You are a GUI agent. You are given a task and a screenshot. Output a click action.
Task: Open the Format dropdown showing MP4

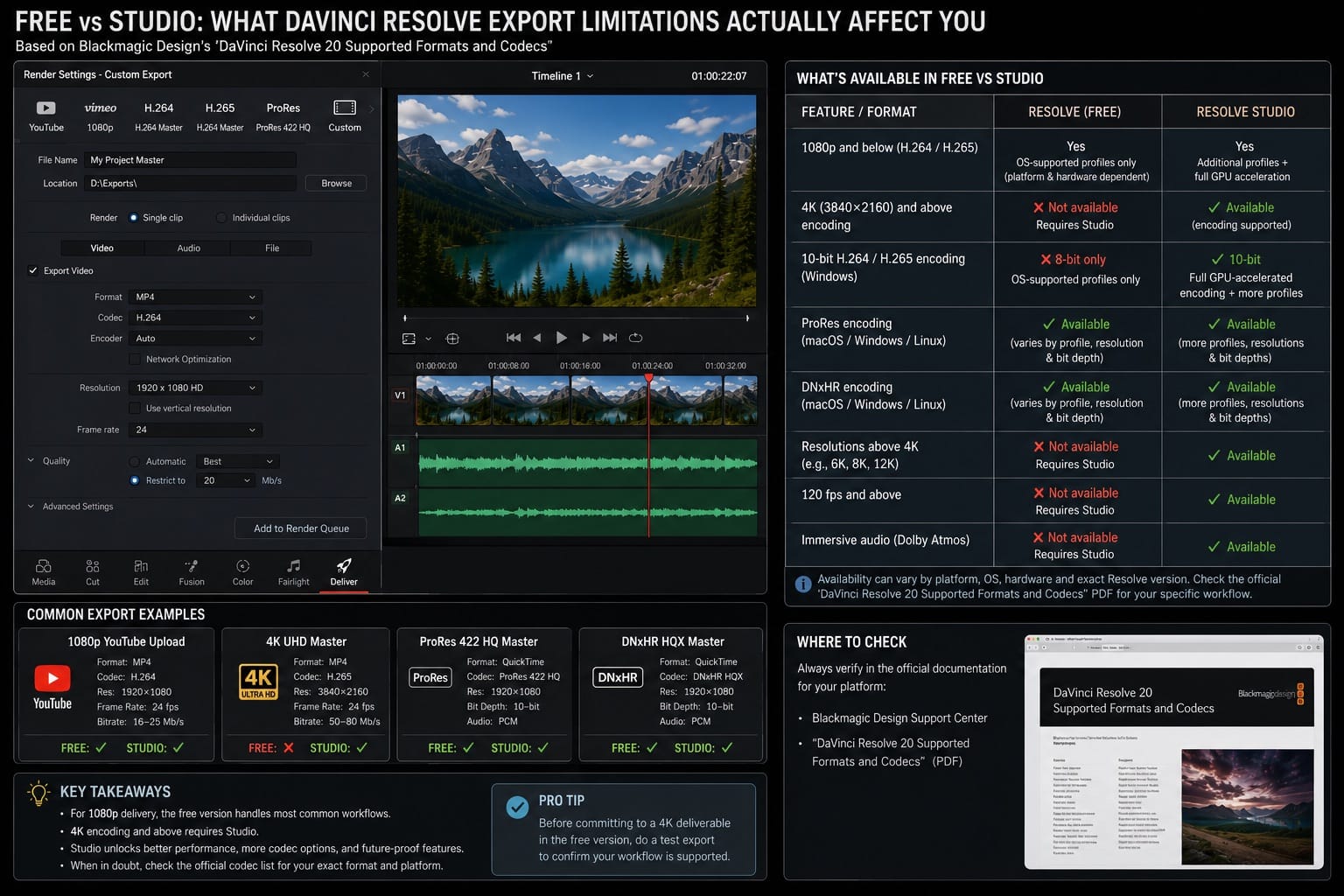click(195, 297)
